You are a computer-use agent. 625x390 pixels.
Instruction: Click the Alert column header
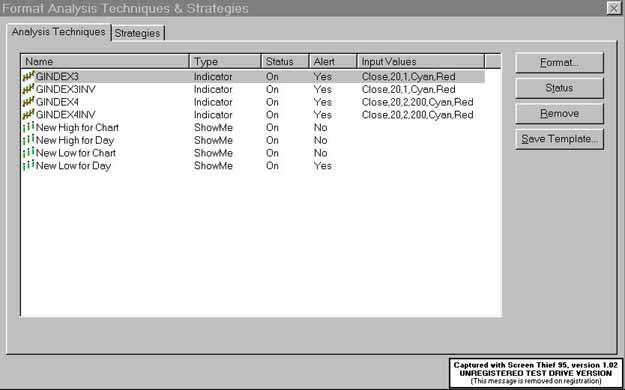click(333, 61)
